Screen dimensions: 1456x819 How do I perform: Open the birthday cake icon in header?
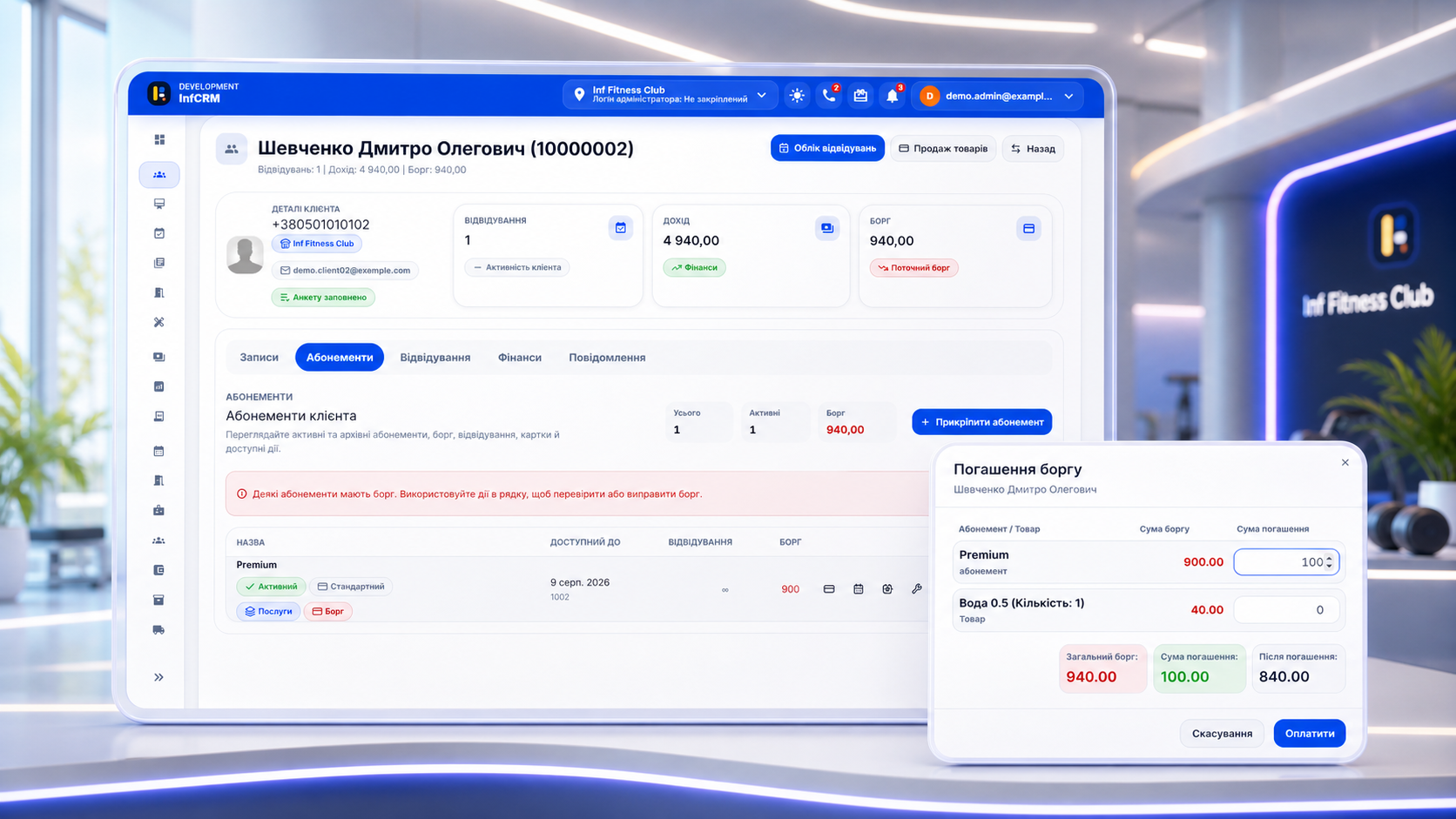click(860, 96)
